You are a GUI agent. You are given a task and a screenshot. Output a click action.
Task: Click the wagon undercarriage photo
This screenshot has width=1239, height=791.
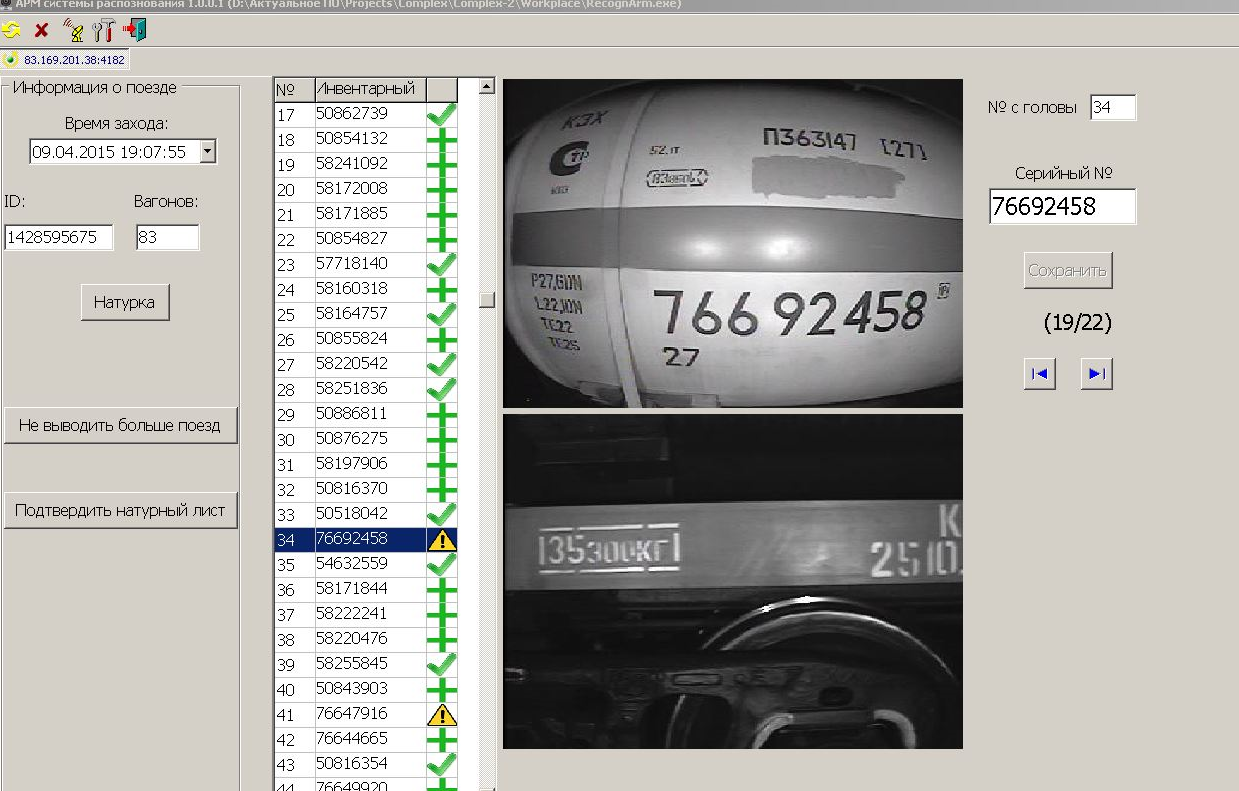(733, 582)
